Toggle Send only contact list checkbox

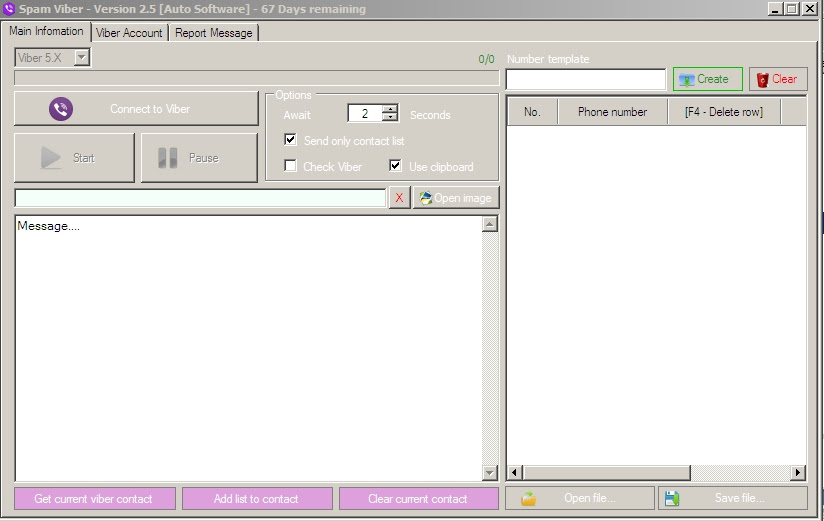pyautogui.click(x=290, y=140)
